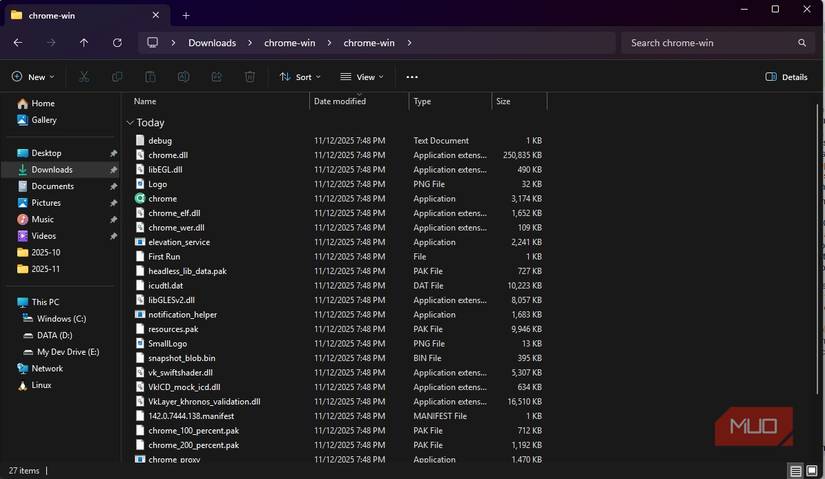Toggle the Details pane button

(786, 77)
